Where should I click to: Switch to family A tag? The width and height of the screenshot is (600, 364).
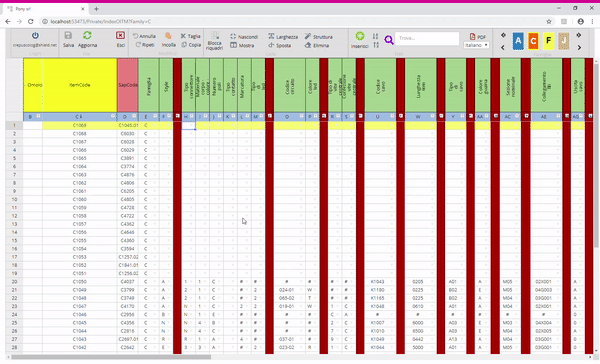click(518, 41)
